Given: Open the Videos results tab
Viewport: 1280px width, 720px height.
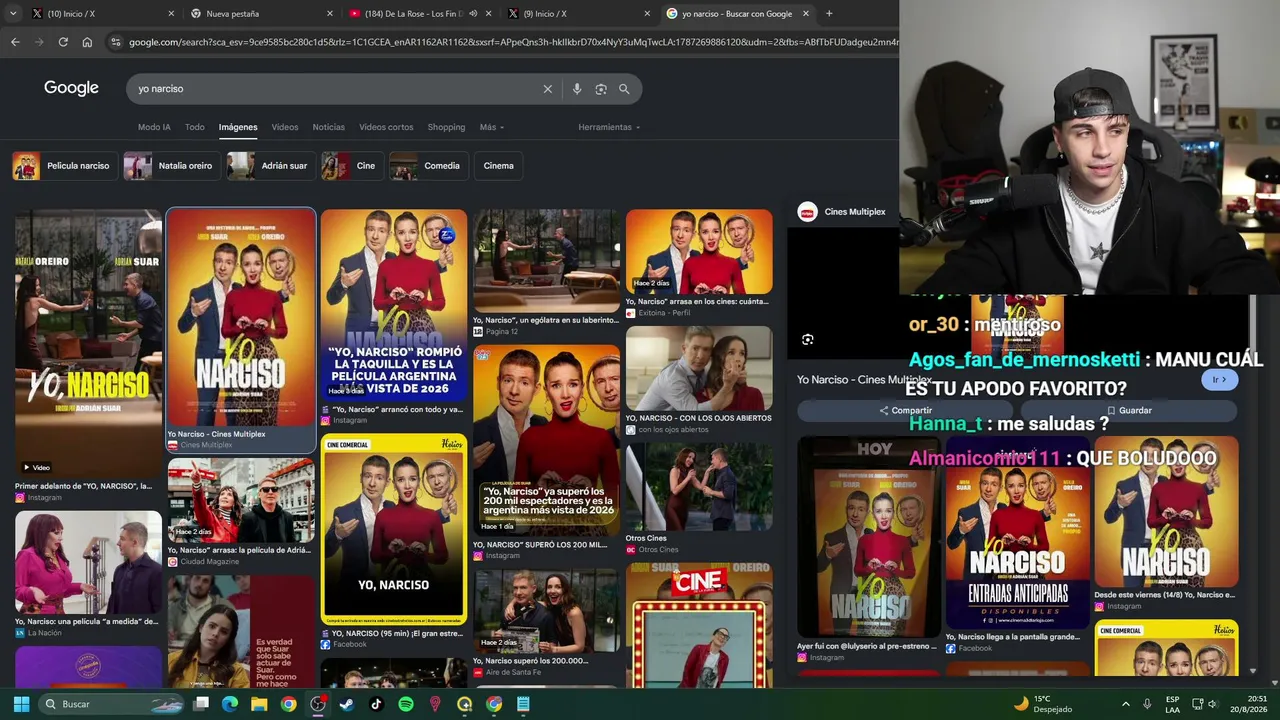Looking at the screenshot, I should 285,127.
